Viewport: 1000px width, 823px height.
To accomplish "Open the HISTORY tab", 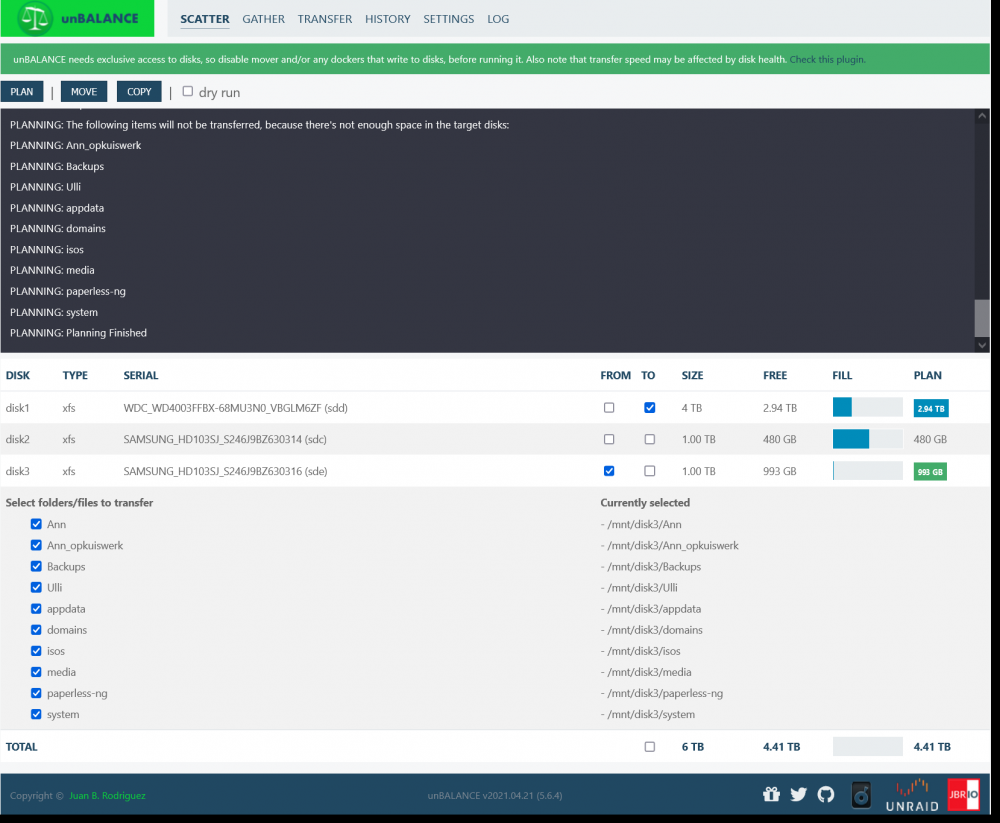I will pos(388,19).
